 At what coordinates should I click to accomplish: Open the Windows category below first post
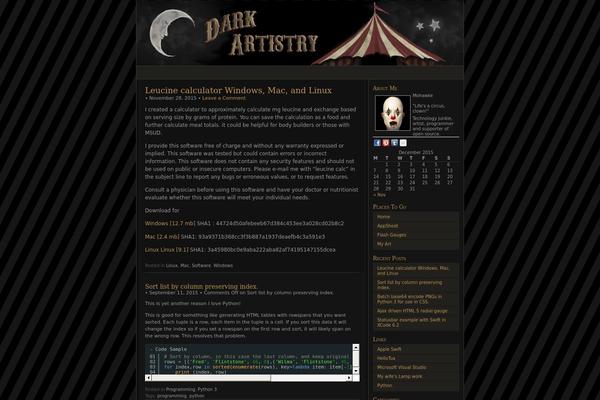coord(223,265)
